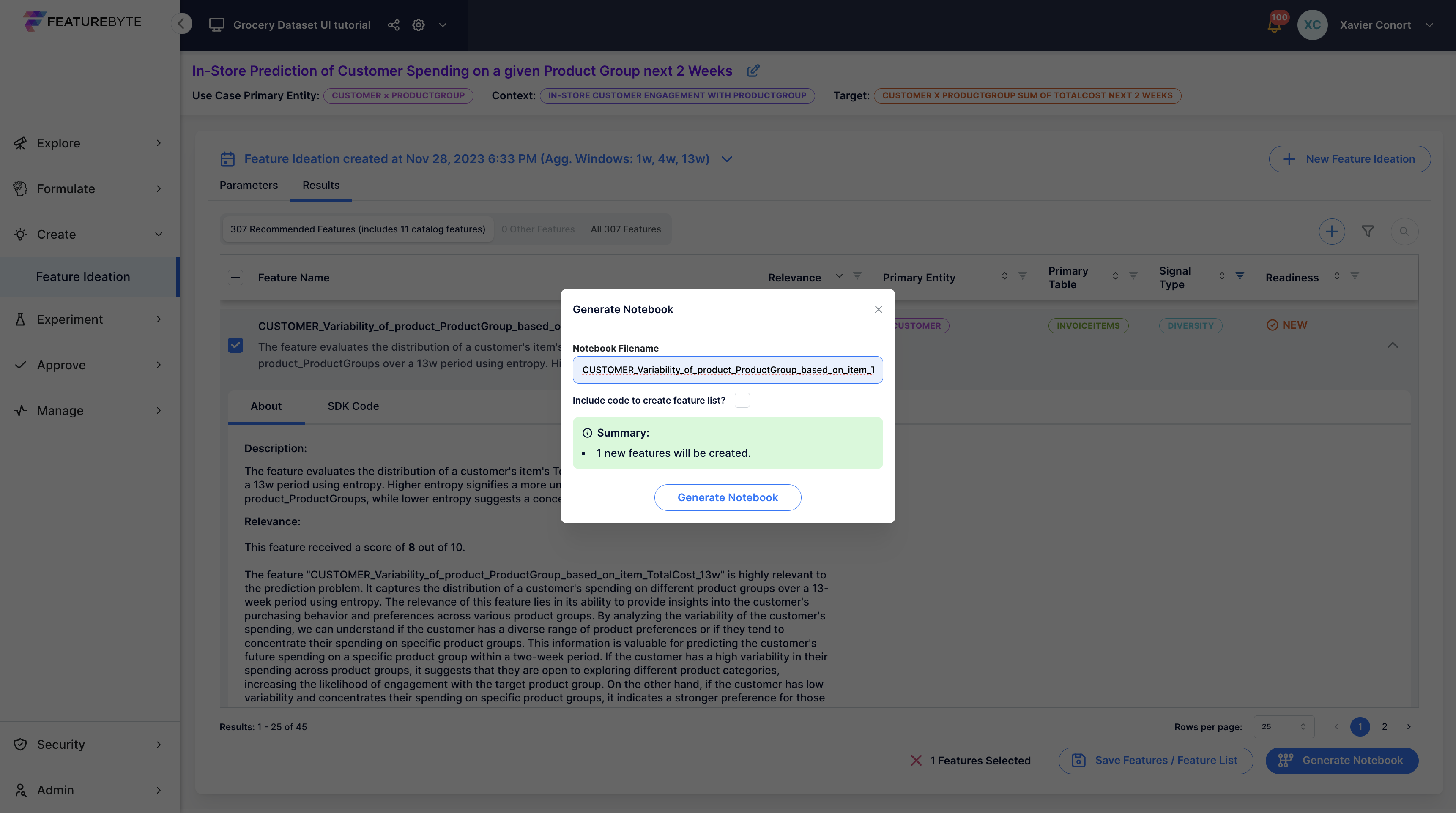Expand the Approve sidebar section

pyautogui.click(x=89, y=365)
